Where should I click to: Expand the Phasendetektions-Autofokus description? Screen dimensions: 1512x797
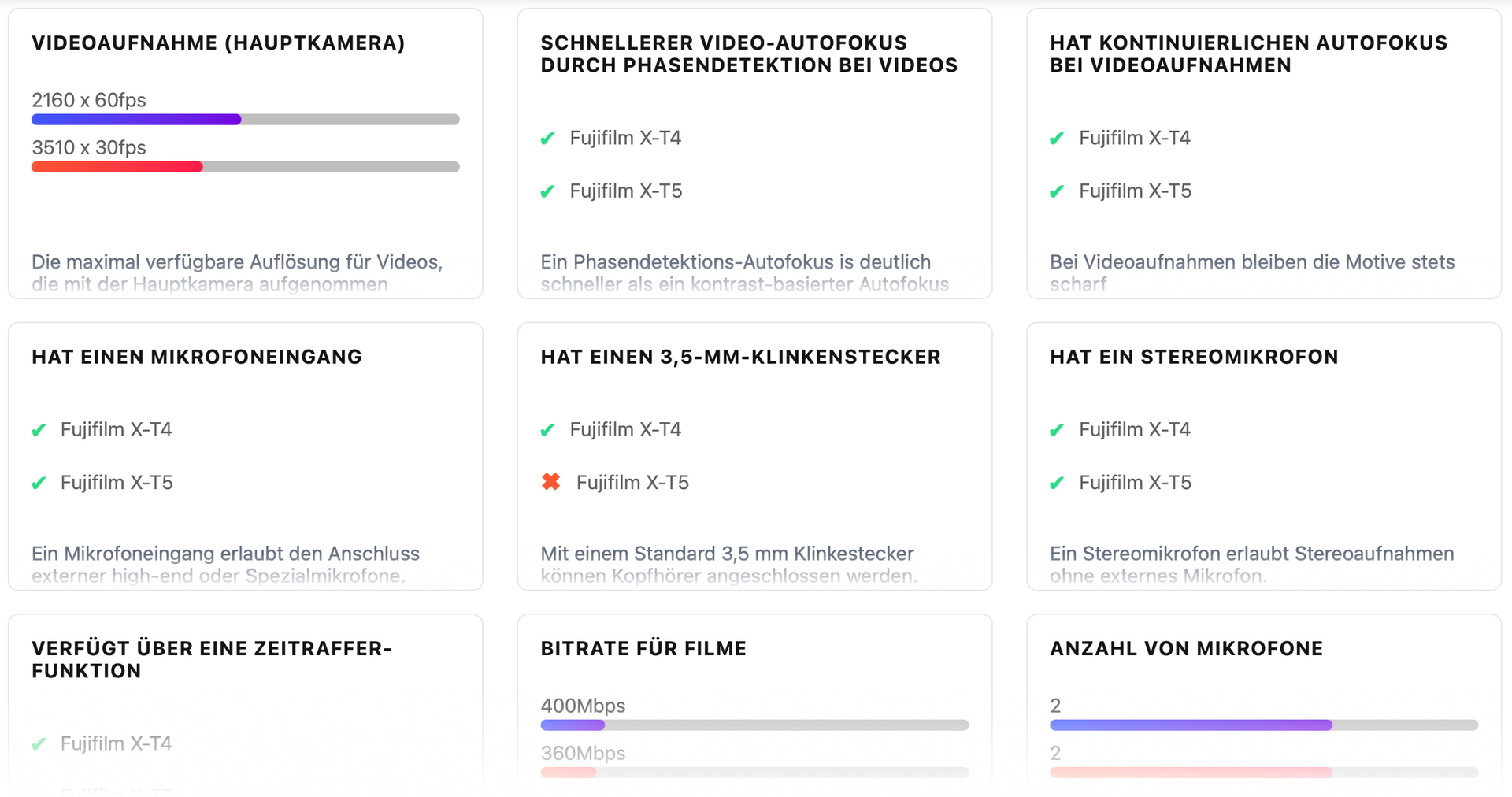(x=744, y=272)
